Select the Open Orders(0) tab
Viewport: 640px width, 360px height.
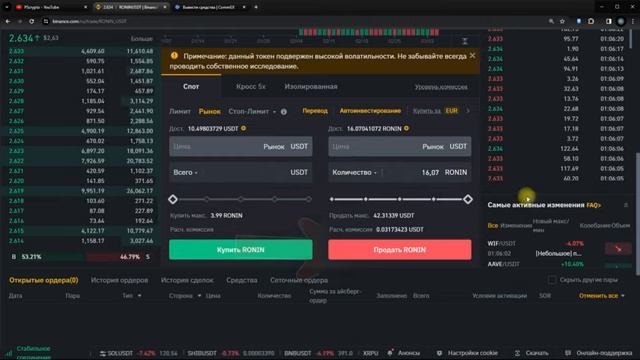(44, 280)
